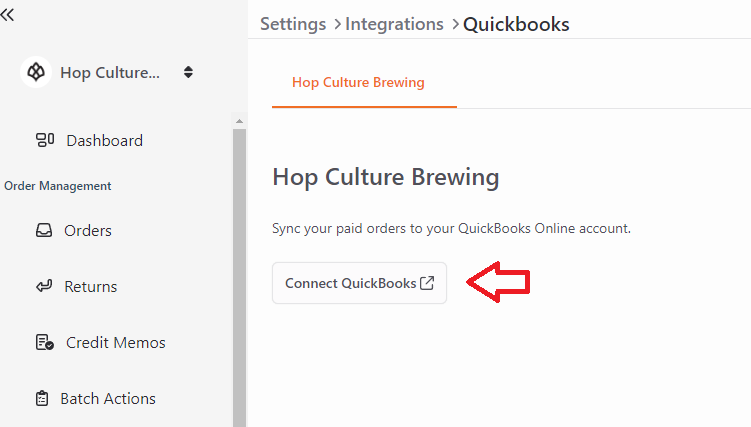The height and width of the screenshot is (427, 751).
Task: Click the Hop Culture organization logo
Action: tap(36, 72)
